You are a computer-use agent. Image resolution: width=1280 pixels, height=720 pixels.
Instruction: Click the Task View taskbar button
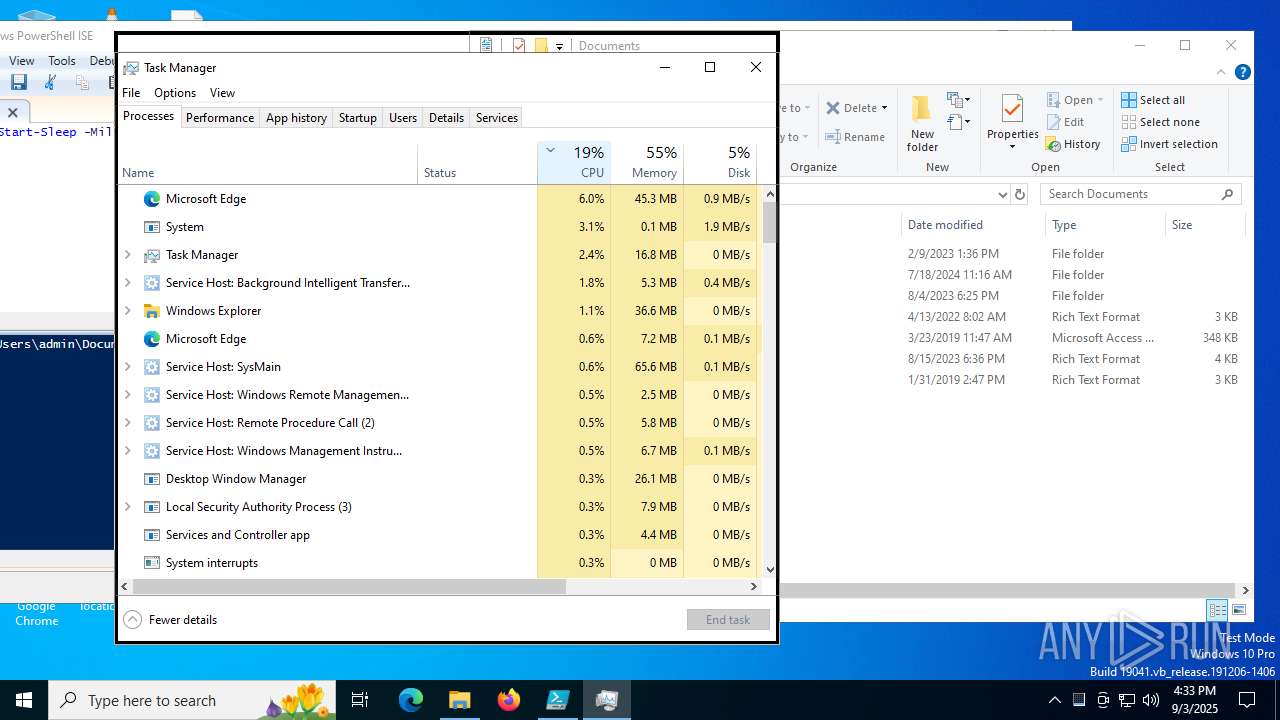pos(360,700)
